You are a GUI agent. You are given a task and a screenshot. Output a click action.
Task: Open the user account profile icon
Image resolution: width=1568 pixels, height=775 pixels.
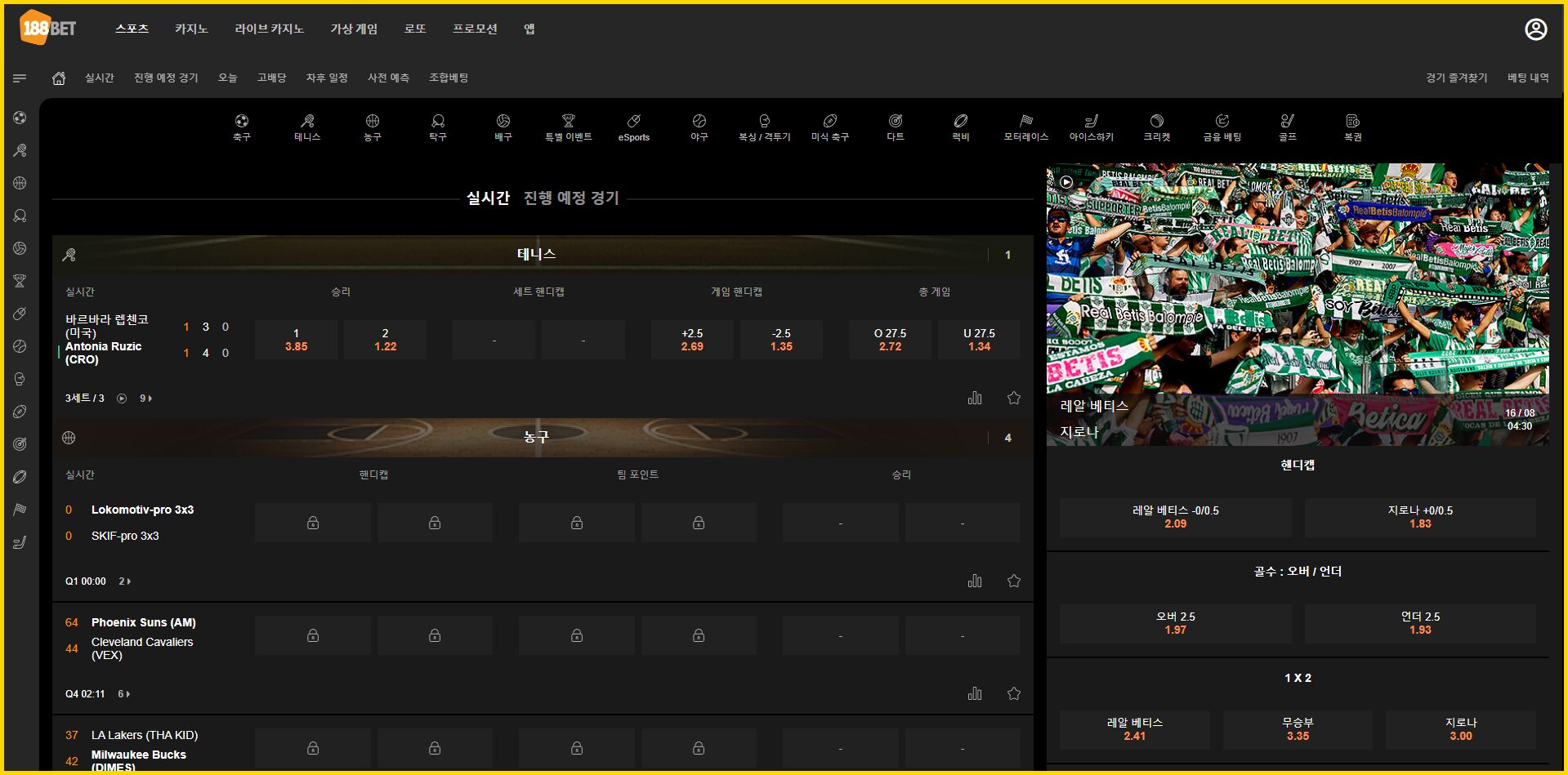point(1535,29)
